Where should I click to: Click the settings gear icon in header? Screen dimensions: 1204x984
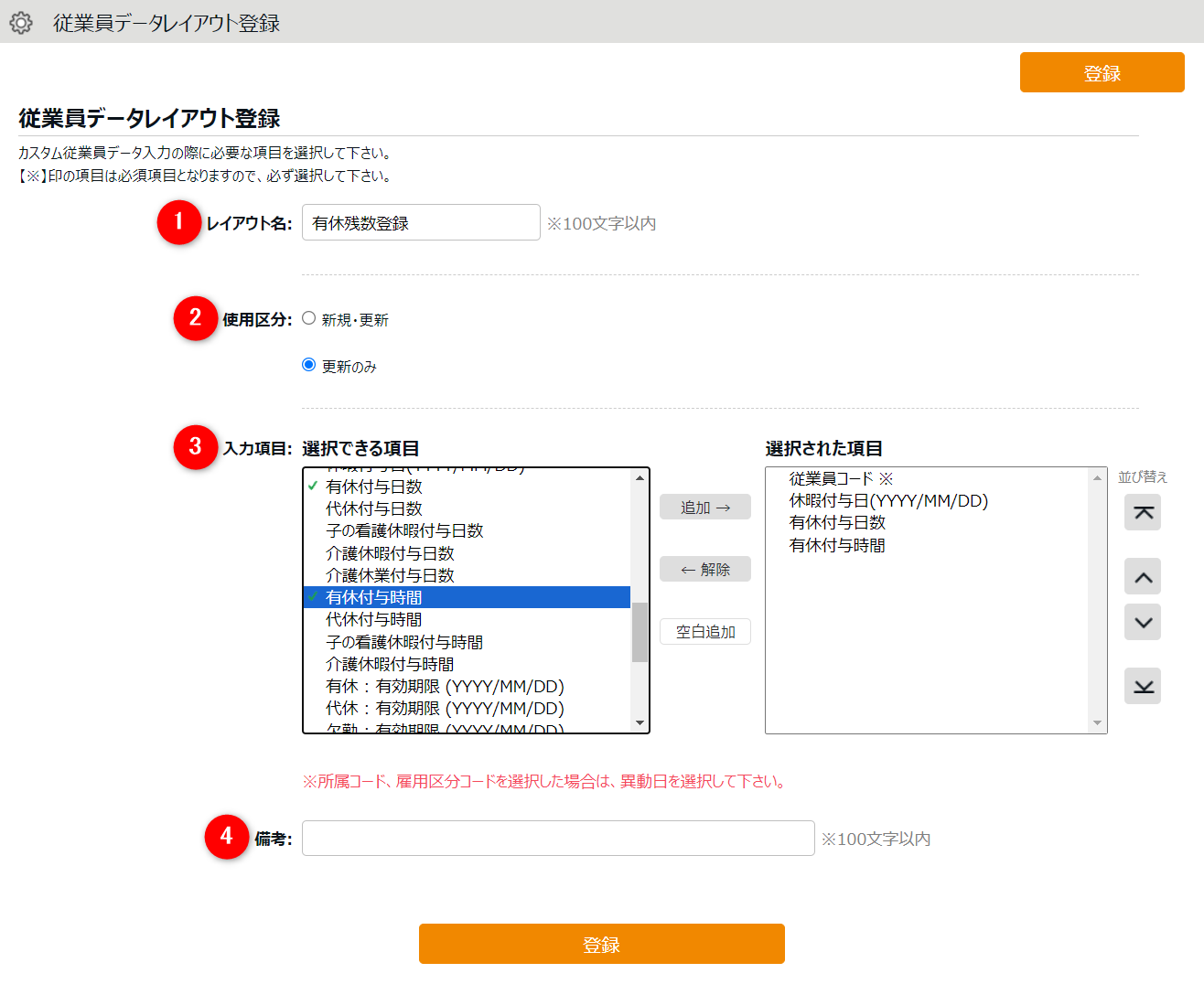(x=21, y=23)
